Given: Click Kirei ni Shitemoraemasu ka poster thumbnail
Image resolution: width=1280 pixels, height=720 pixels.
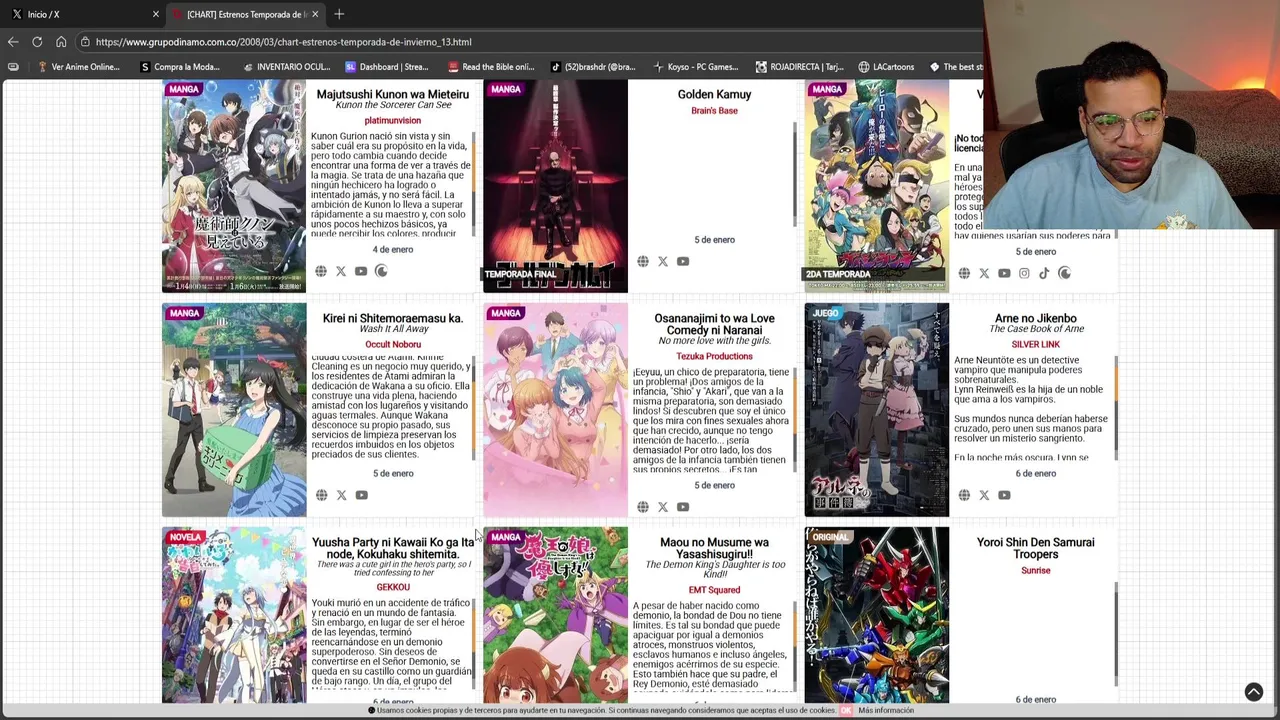Looking at the screenshot, I should [234, 410].
